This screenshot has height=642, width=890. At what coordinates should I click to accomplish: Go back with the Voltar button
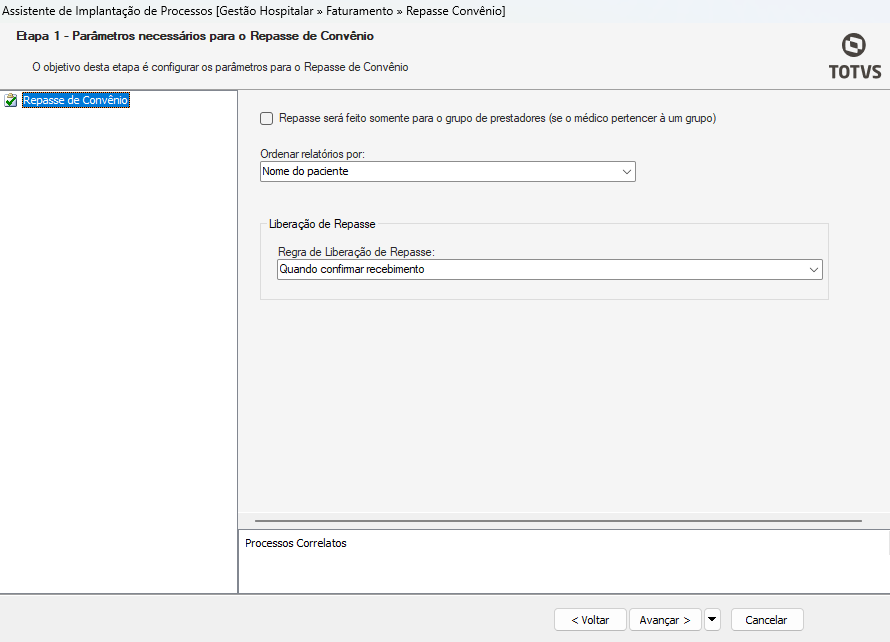tap(590, 620)
